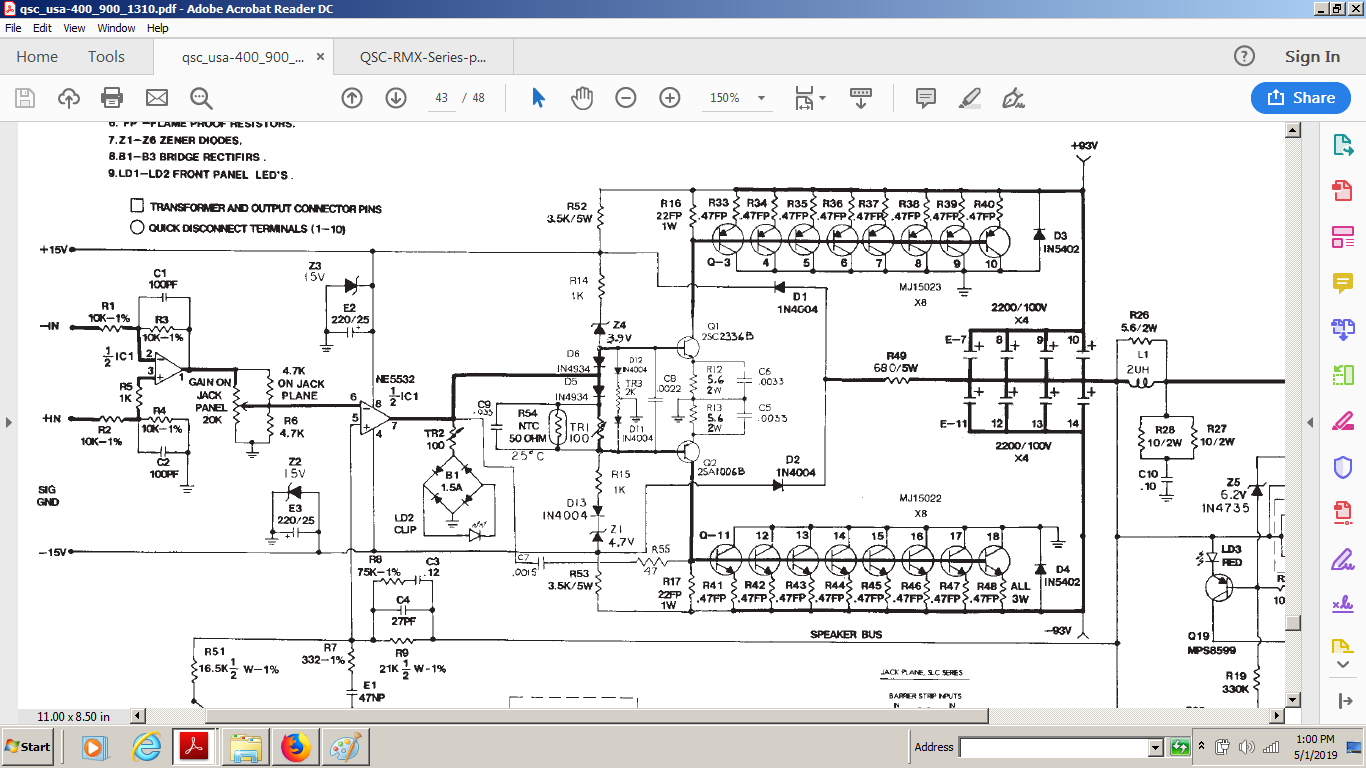This screenshot has width=1366, height=768.
Task: Hide the right pane via divider arrow
Action: click(x=1309, y=421)
